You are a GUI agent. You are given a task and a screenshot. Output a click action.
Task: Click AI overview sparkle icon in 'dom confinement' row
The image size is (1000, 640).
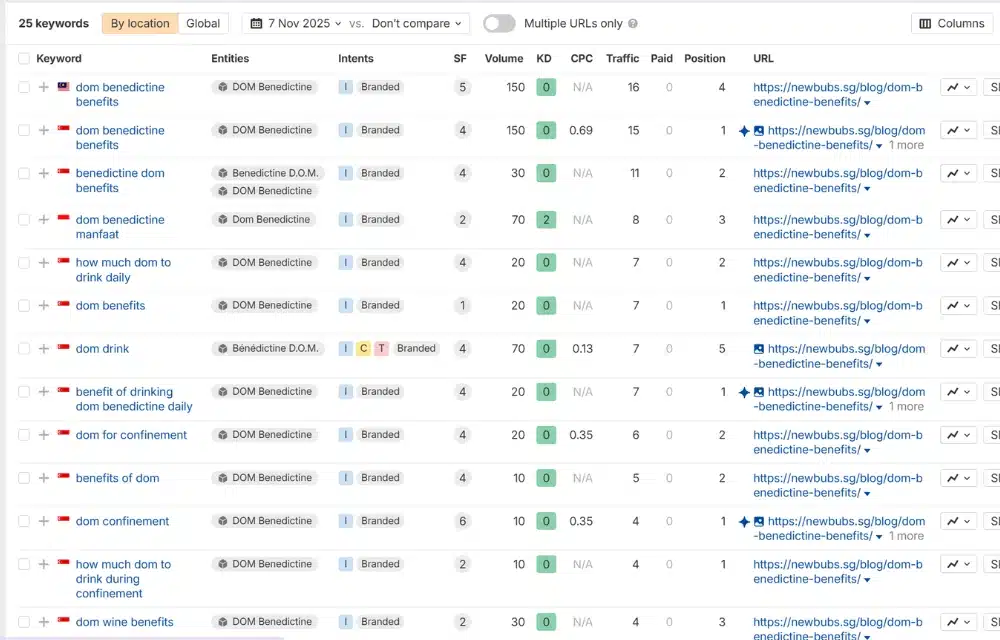(x=744, y=521)
